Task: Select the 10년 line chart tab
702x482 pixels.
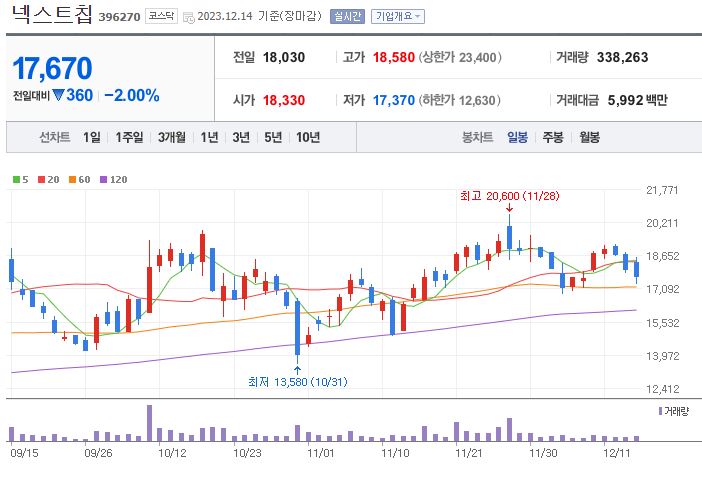Action: (x=308, y=137)
